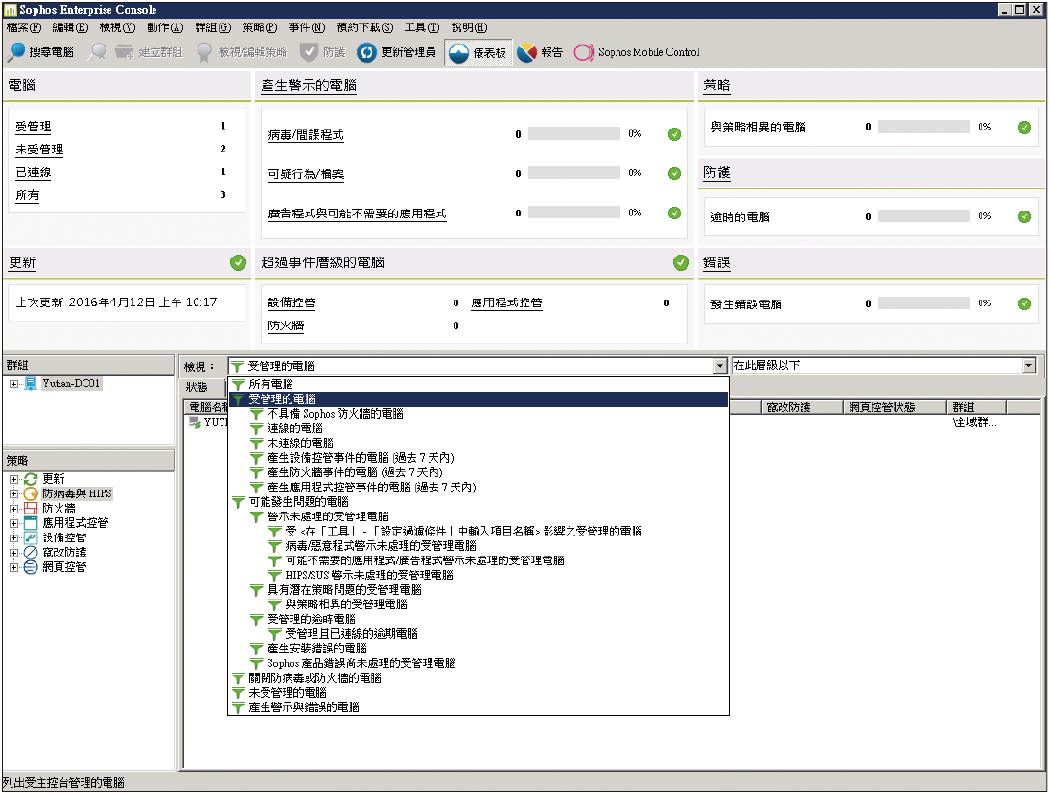Image resolution: width=1050 pixels, height=795 pixels.
Task: Open the 設備控管 events link
Action: coord(291,303)
